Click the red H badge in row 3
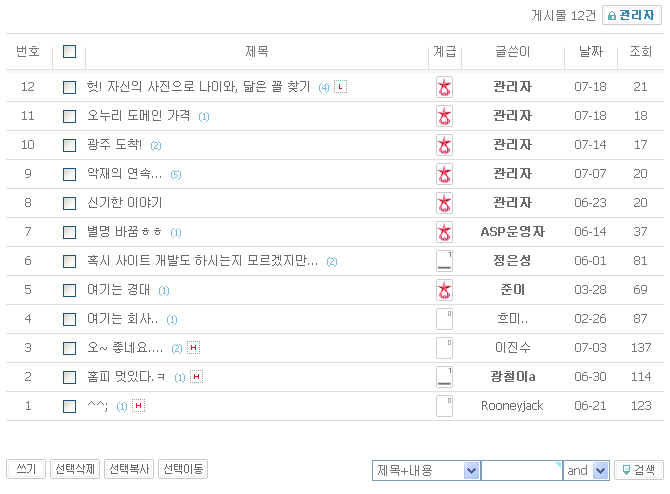The height and width of the screenshot is (494, 670). [x=194, y=347]
